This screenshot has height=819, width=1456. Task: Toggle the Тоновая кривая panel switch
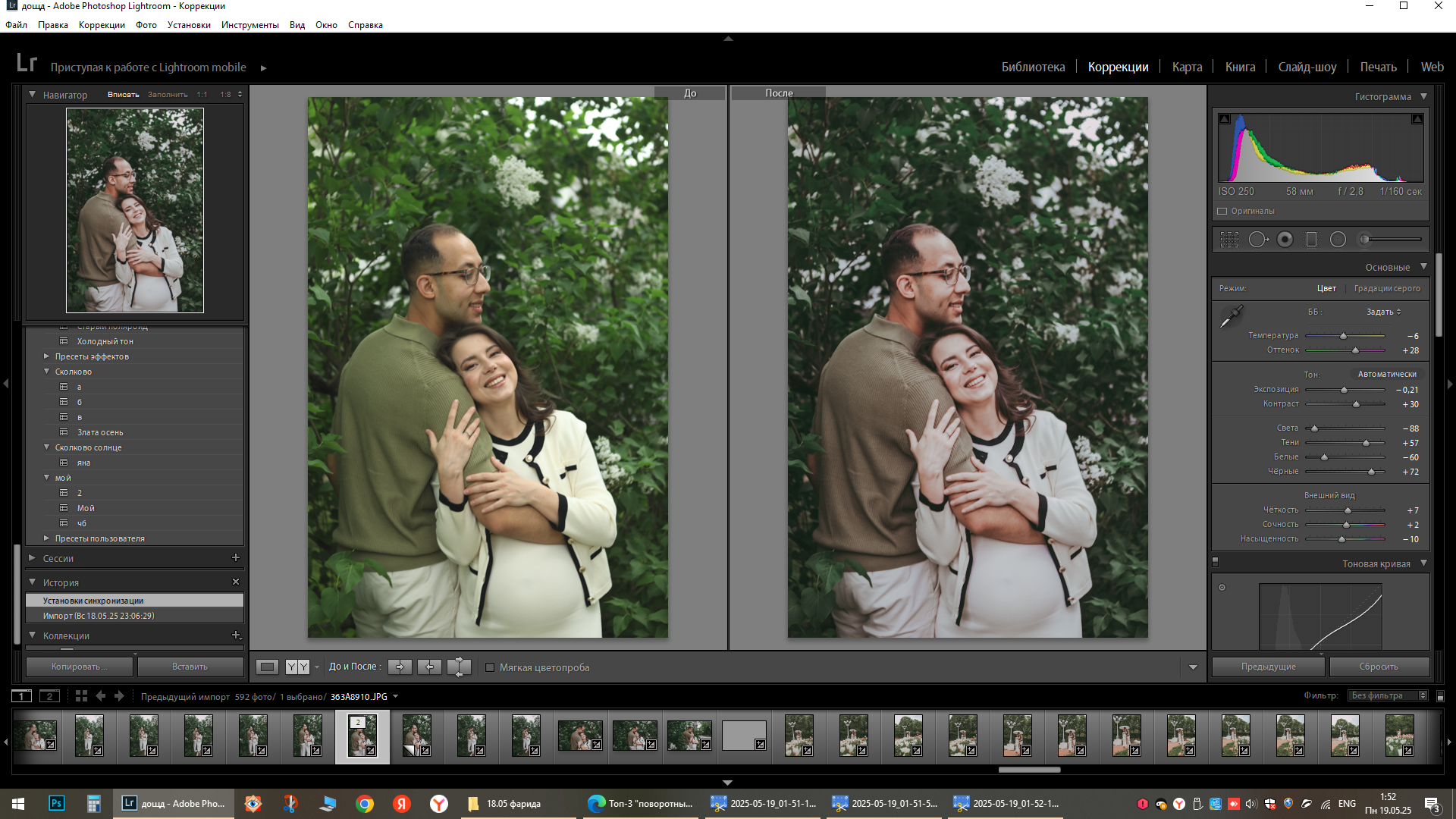coord(1216,562)
